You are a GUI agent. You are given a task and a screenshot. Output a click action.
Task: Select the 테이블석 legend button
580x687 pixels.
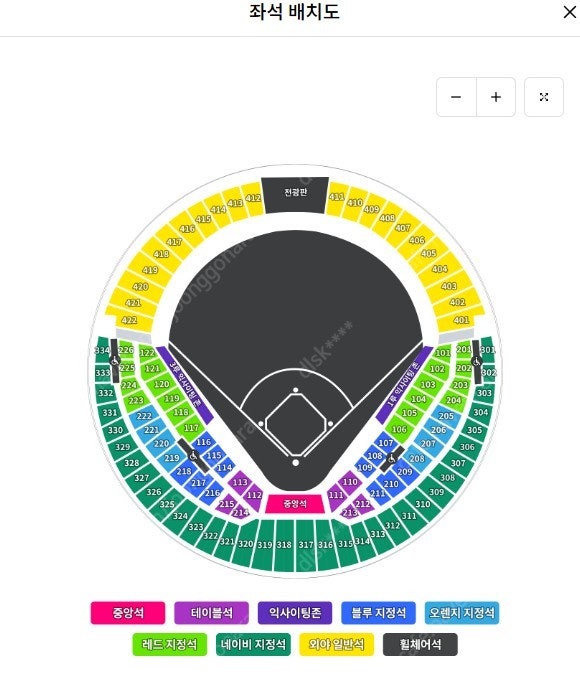pos(212,613)
